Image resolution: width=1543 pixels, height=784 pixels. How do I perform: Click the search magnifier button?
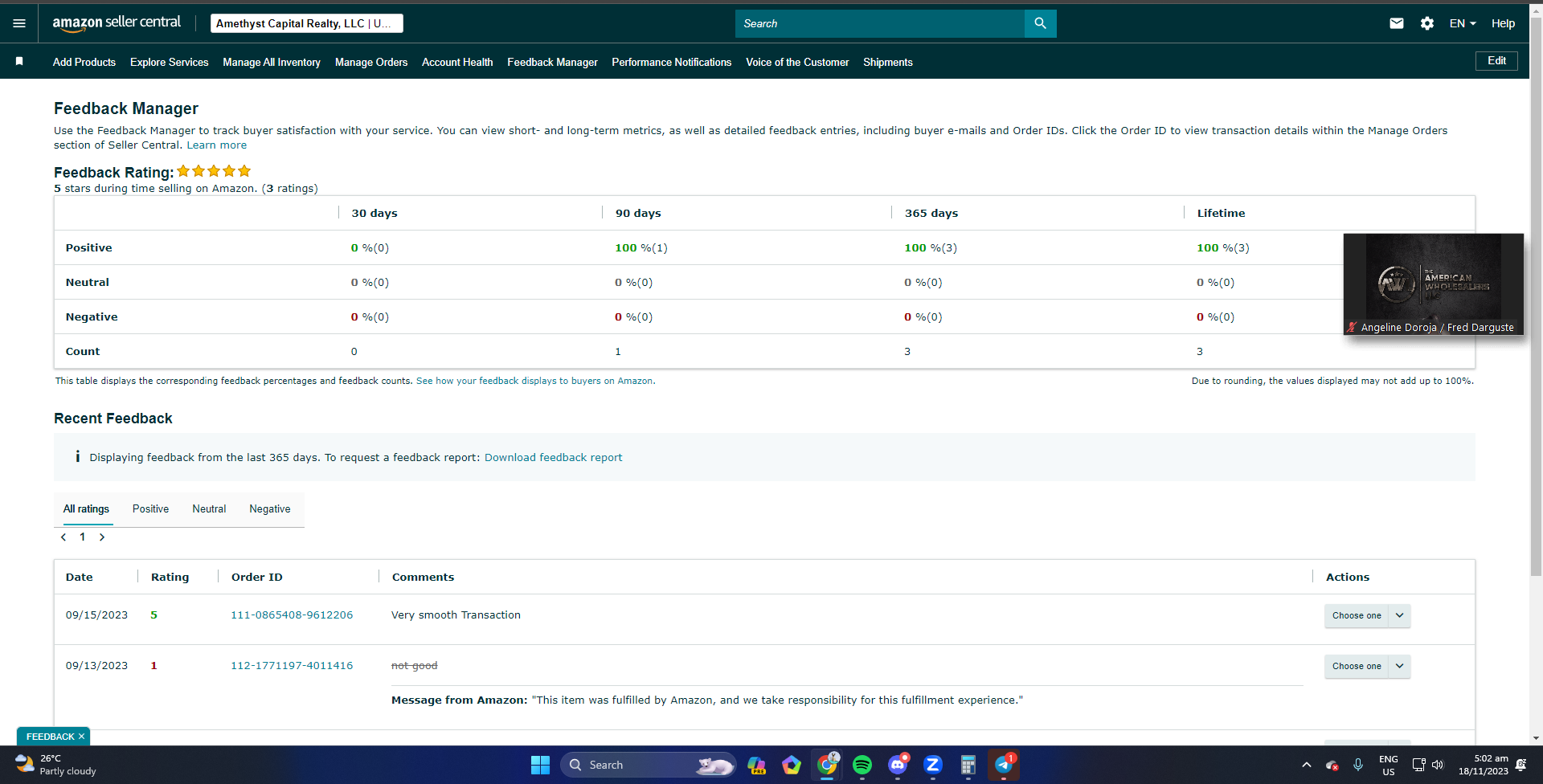pyautogui.click(x=1040, y=23)
